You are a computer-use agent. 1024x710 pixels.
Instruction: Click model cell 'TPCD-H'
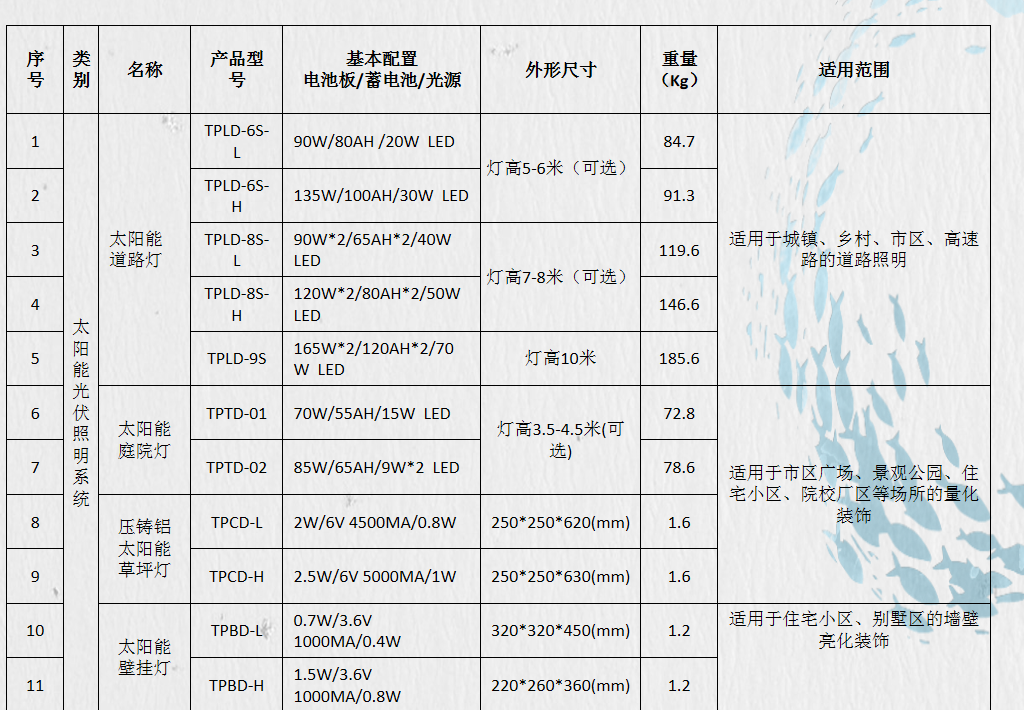click(x=236, y=576)
